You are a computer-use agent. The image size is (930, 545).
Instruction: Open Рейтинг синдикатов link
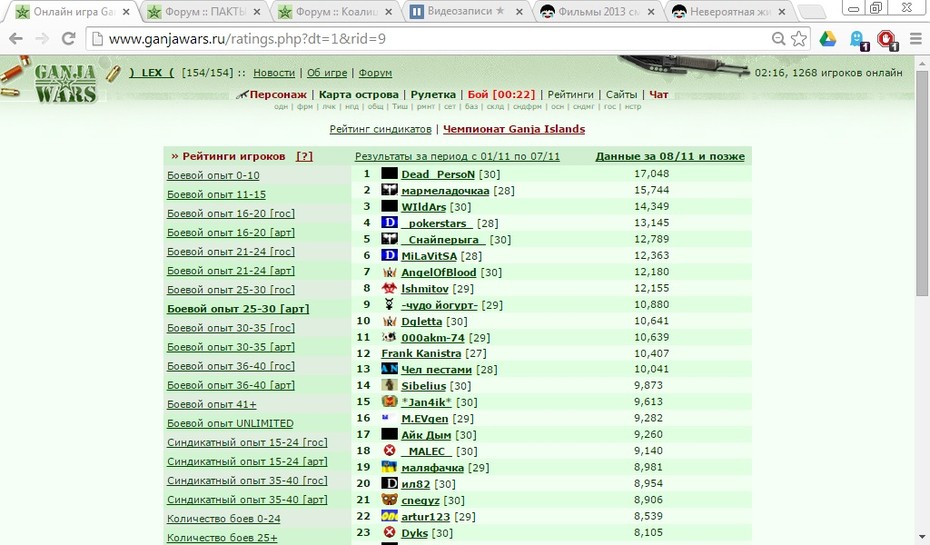(x=380, y=129)
